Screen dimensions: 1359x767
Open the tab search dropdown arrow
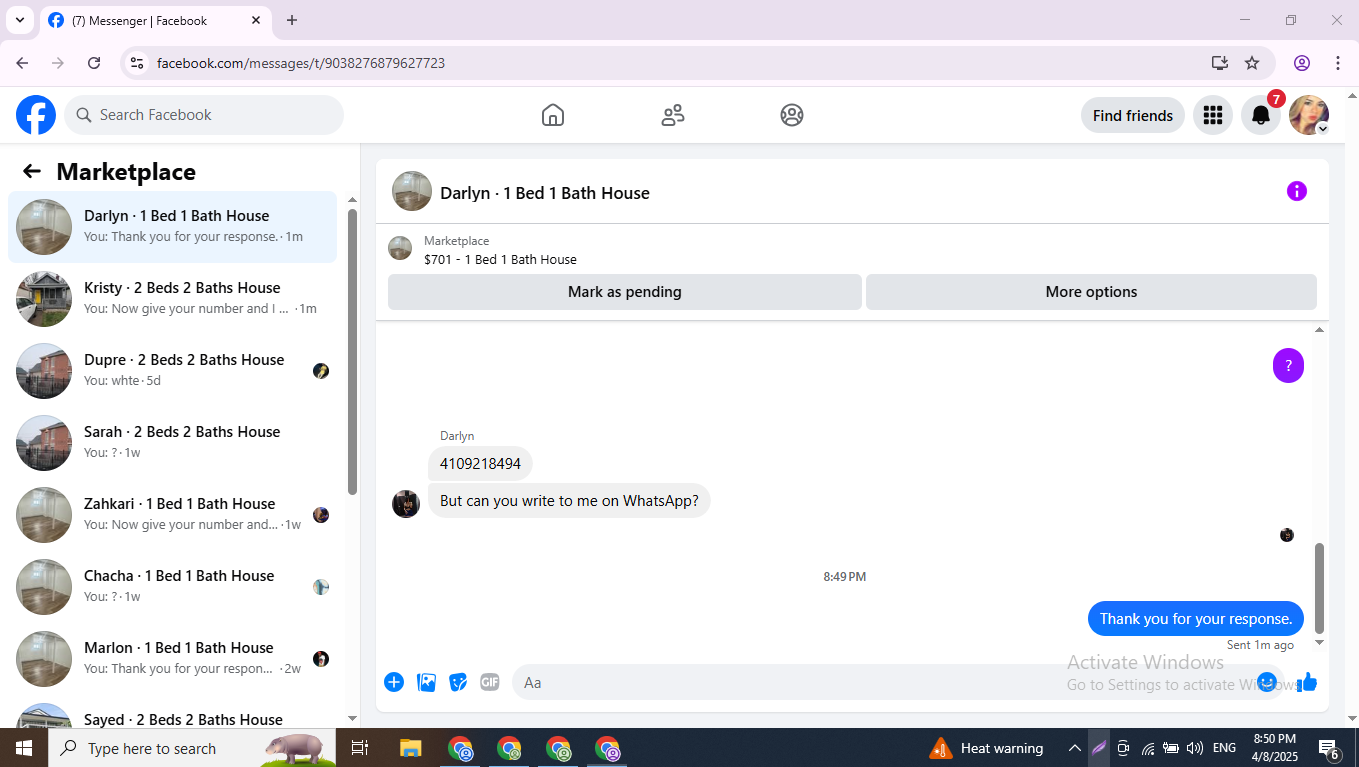click(19, 20)
